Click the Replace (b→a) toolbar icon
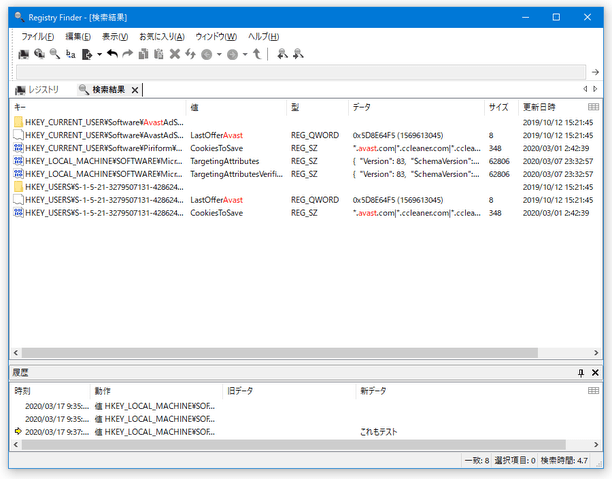 71,54
